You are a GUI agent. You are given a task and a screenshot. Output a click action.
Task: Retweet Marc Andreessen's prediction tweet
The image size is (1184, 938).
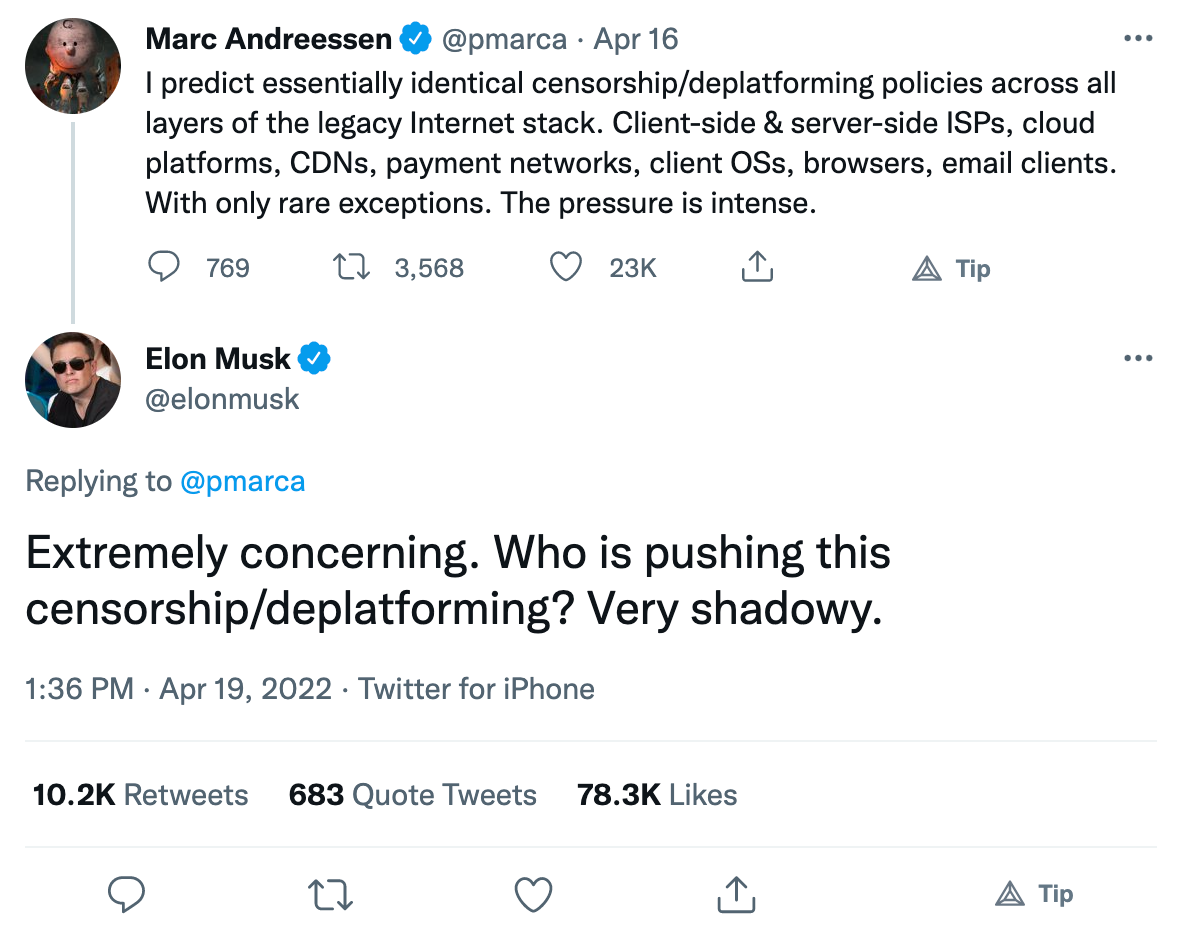(x=351, y=267)
